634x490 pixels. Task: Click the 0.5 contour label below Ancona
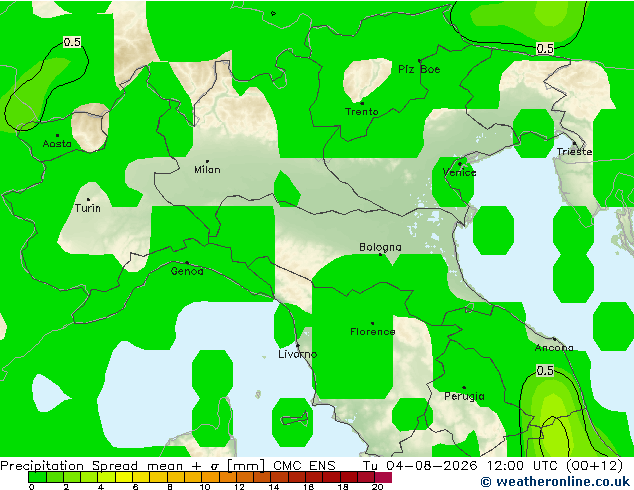[x=545, y=370]
